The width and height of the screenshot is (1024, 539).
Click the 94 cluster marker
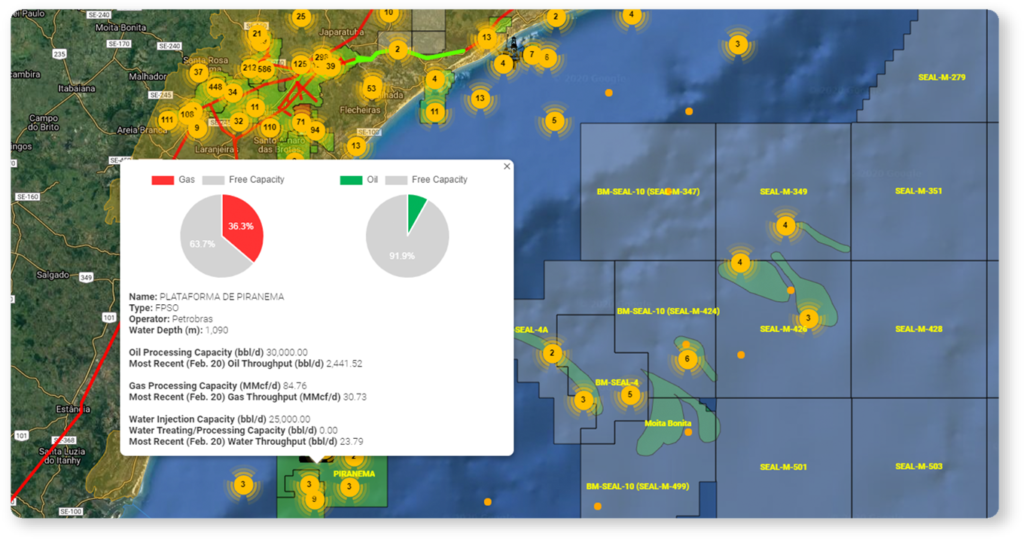(x=315, y=130)
